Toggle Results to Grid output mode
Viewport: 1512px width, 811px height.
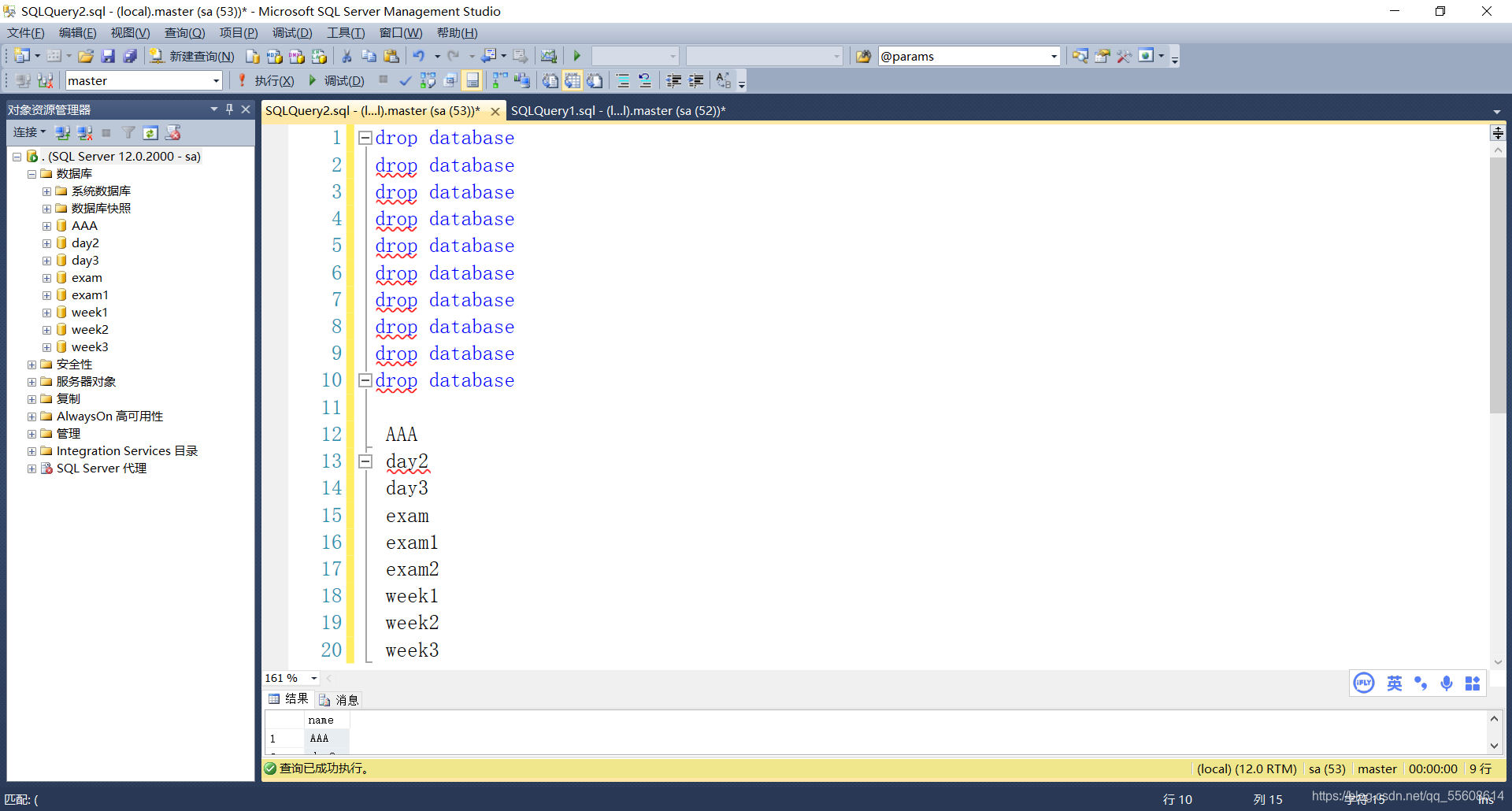pos(573,80)
